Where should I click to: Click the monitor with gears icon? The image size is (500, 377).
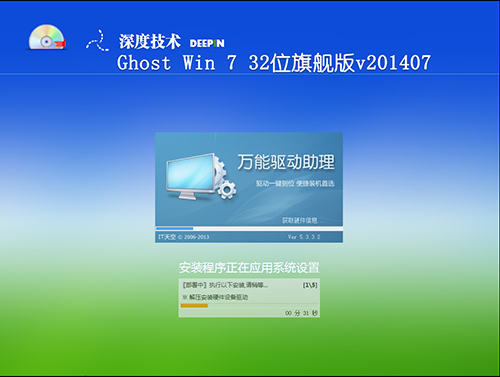tap(201, 177)
